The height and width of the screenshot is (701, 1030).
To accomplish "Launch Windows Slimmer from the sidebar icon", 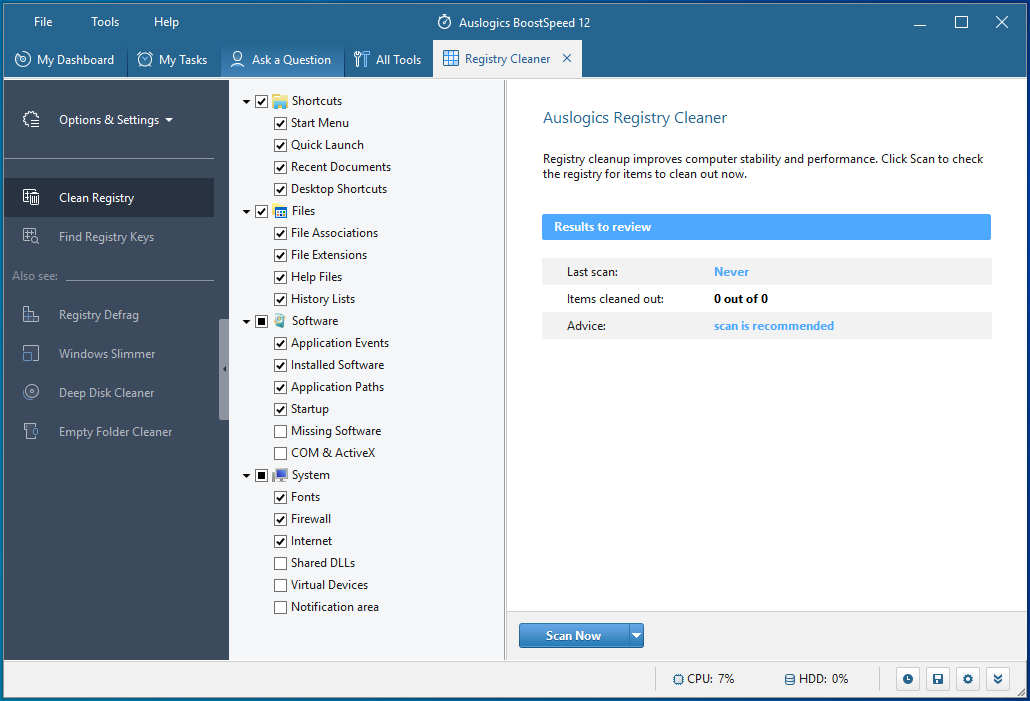I will [x=29, y=353].
